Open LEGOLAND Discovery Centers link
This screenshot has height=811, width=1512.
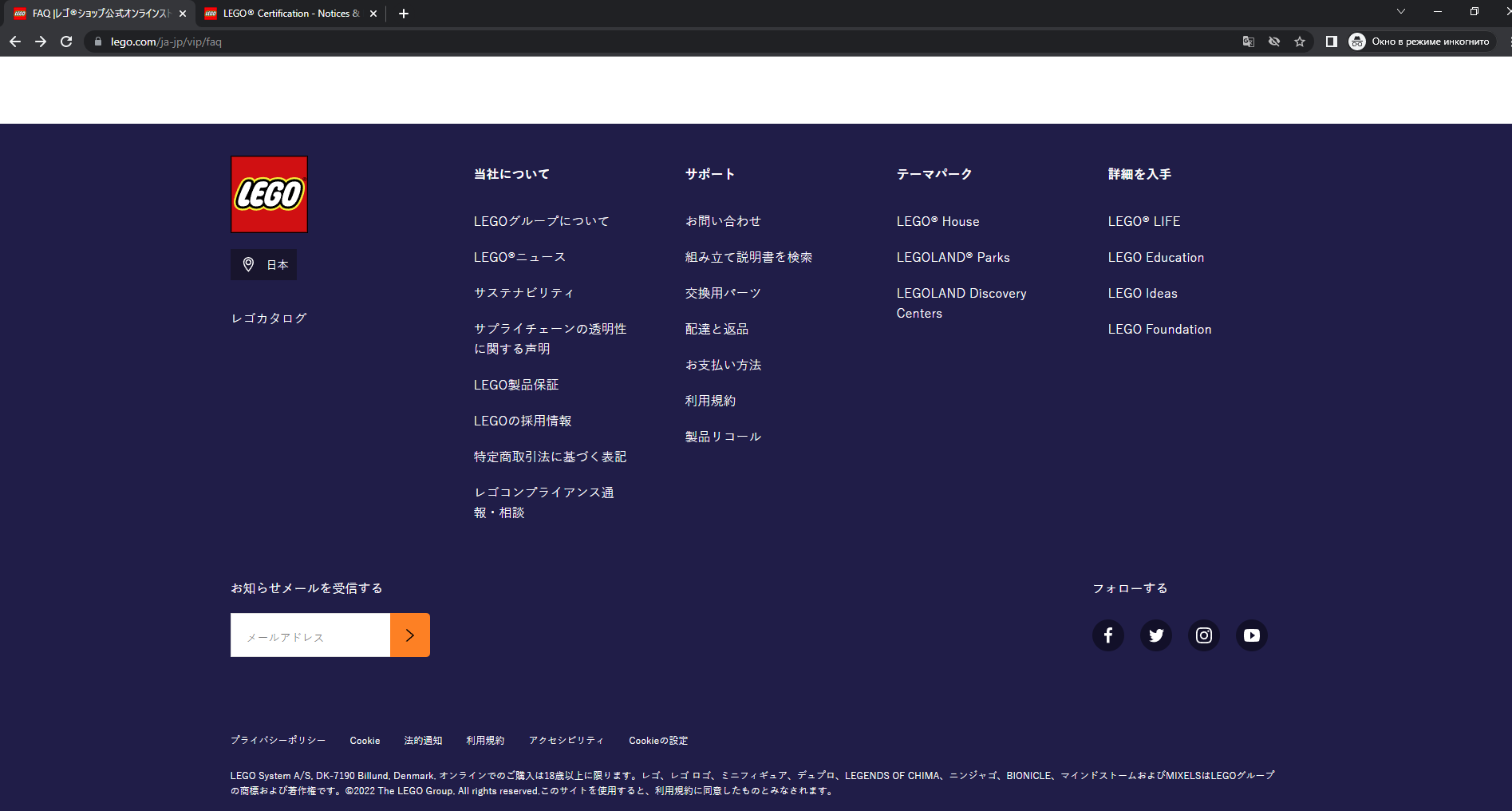[961, 303]
